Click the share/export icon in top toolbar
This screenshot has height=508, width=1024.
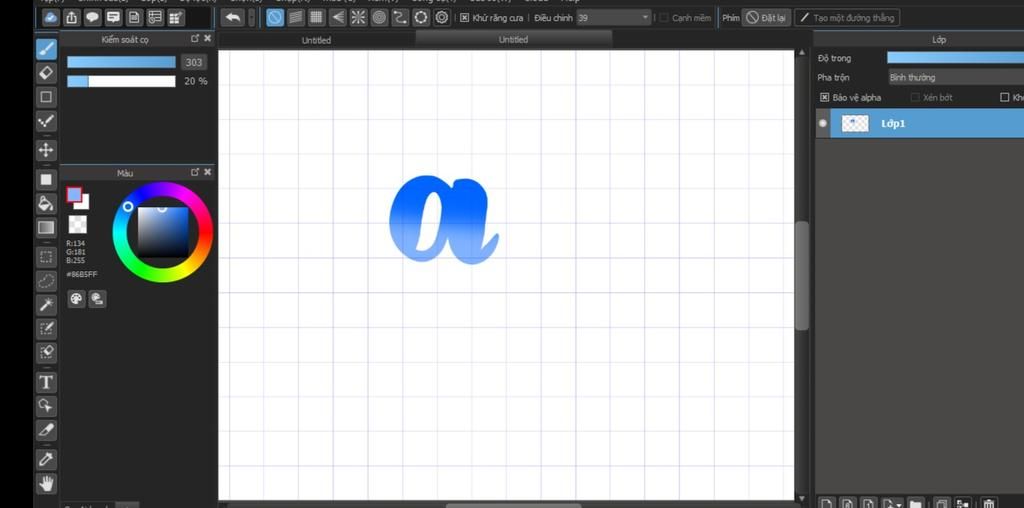tap(72, 18)
